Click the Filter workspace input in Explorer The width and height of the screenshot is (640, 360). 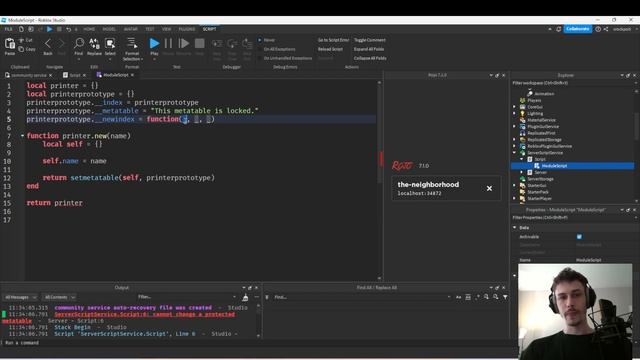(x=573, y=83)
